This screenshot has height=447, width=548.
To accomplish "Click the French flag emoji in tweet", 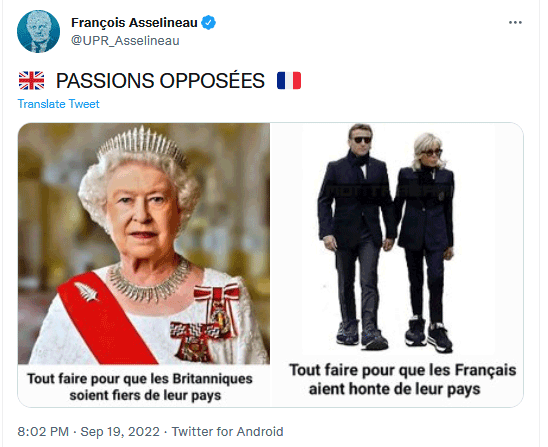I will coord(289,80).
